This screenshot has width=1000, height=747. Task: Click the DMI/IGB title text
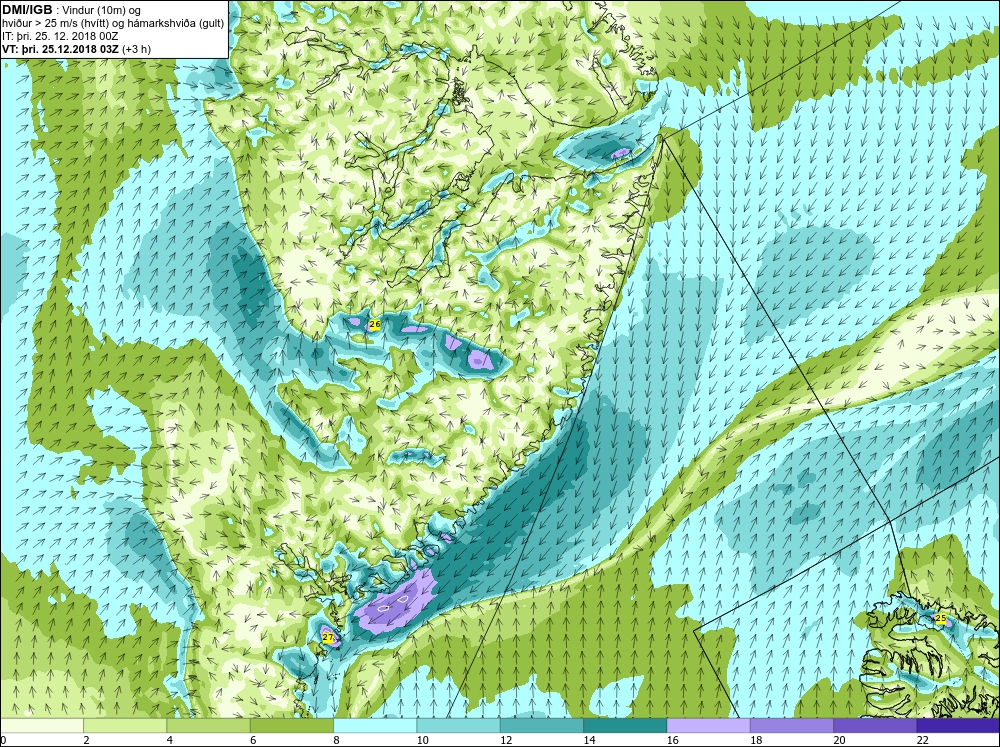(27, 10)
